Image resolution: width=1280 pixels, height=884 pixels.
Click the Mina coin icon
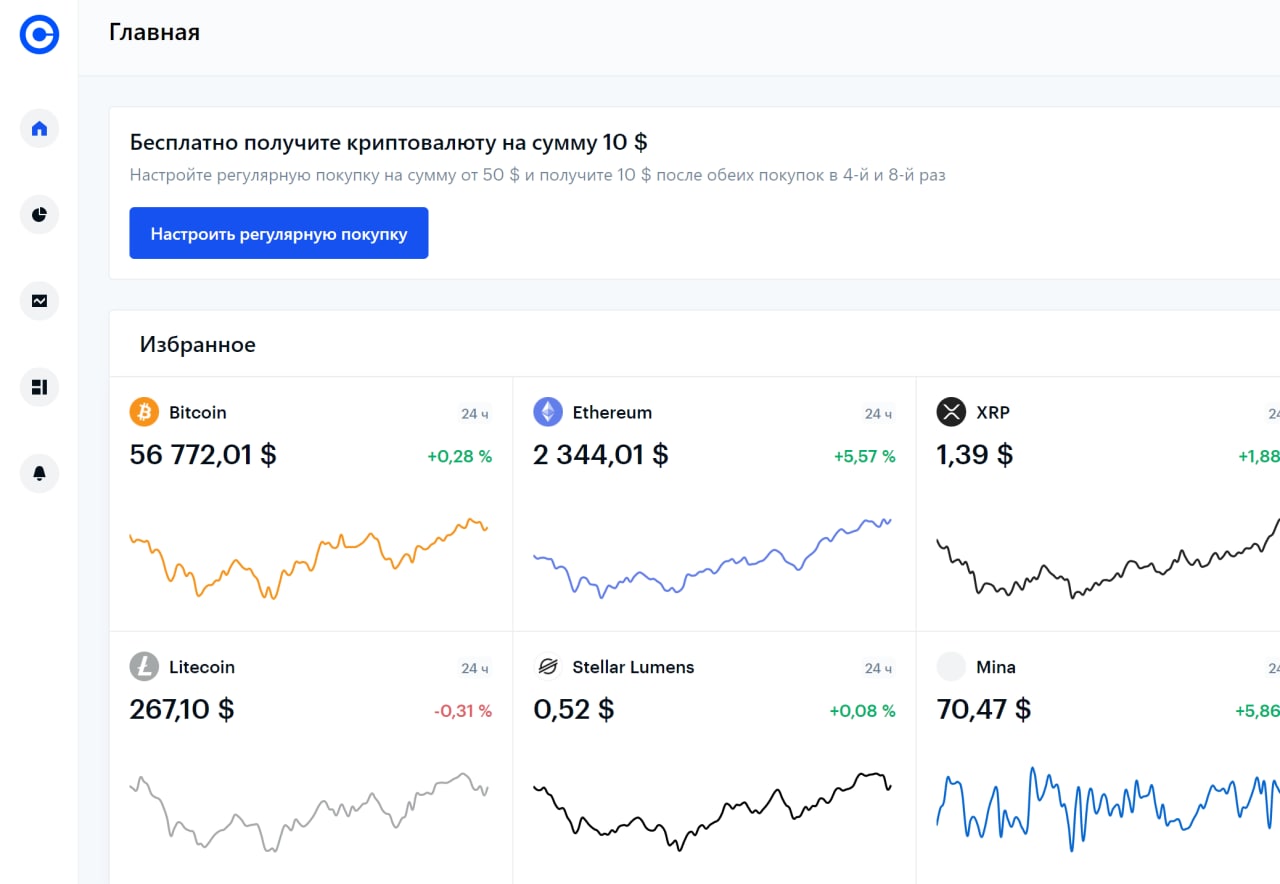point(951,667)
